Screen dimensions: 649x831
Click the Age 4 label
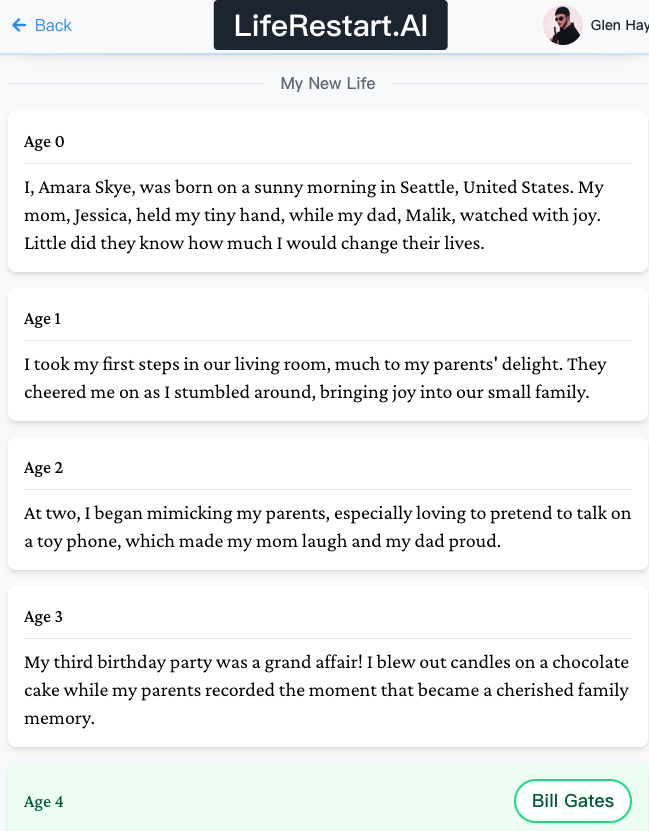click(x=44, y=802)
